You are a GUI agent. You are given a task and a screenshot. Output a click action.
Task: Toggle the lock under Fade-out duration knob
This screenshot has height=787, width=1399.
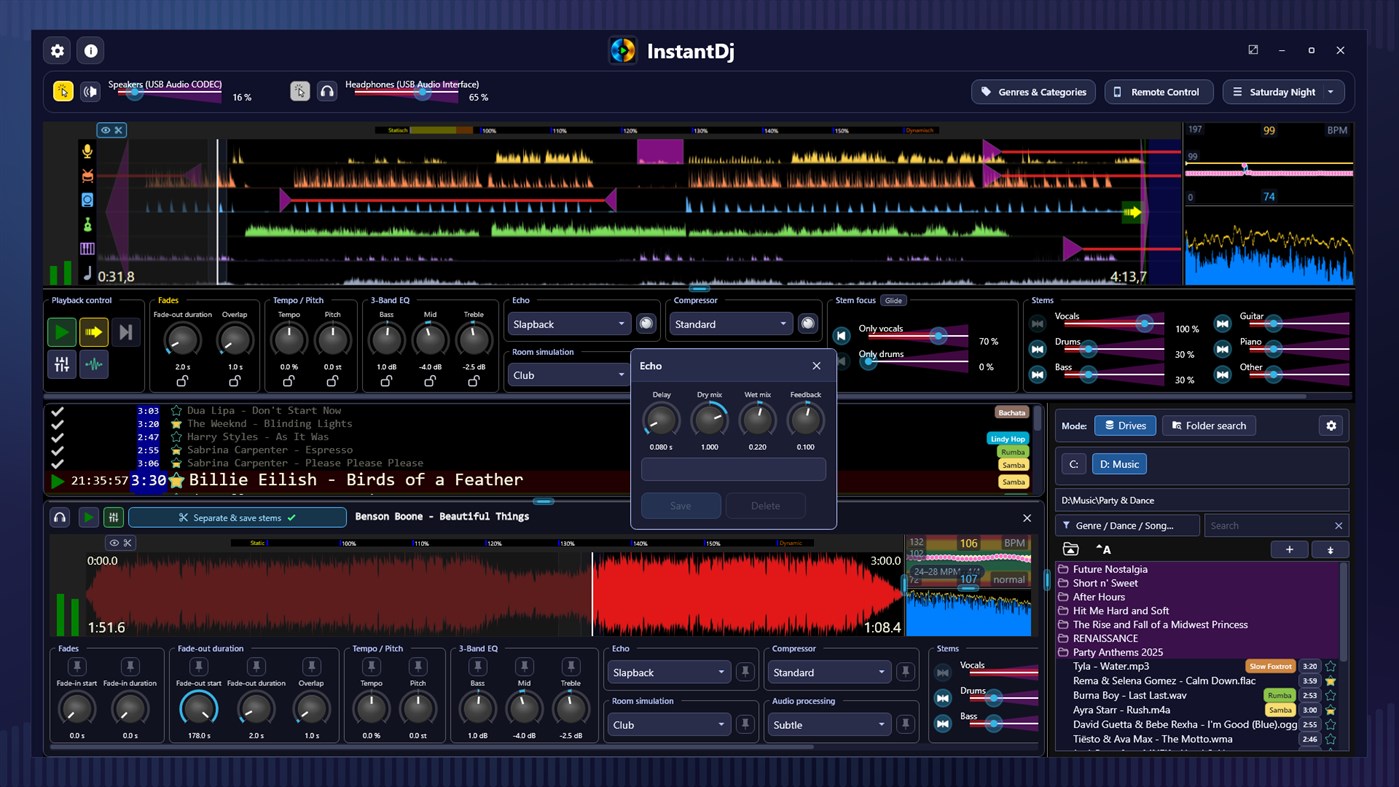(182, 381)
